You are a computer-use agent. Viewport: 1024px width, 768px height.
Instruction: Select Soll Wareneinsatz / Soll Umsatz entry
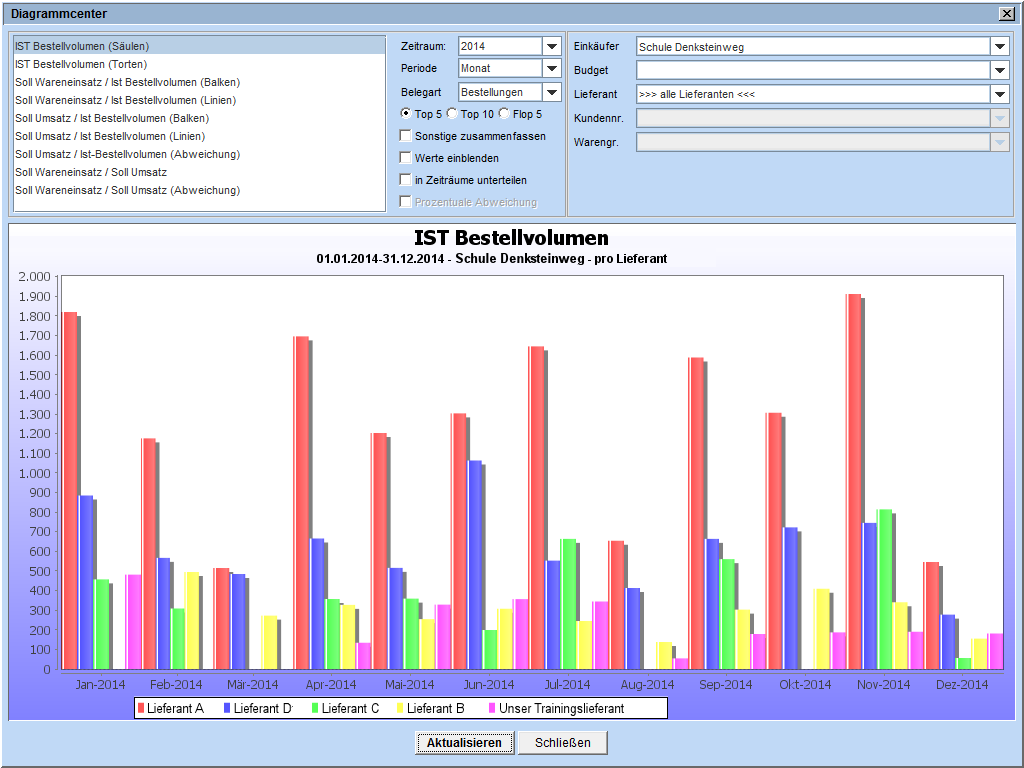pos(91,172)
